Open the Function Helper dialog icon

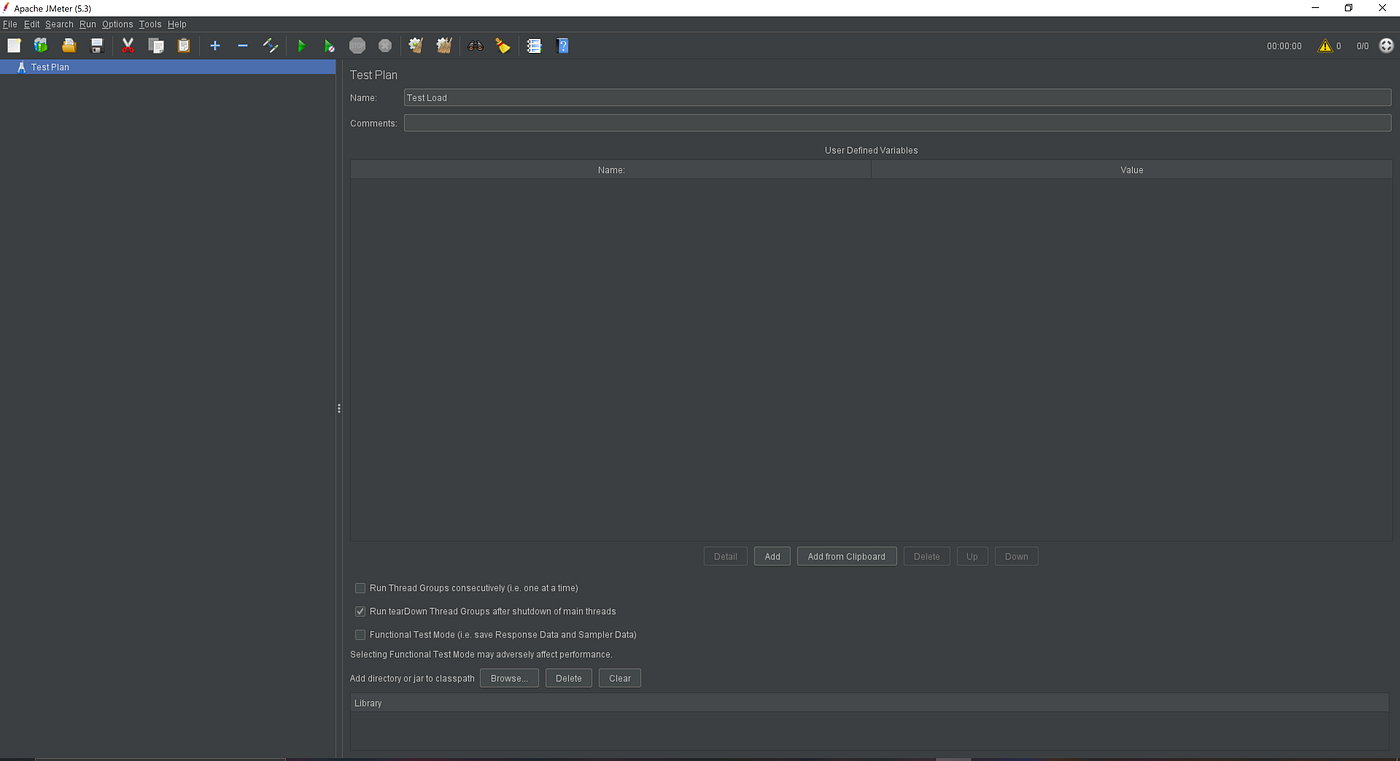tap(534, 46)
